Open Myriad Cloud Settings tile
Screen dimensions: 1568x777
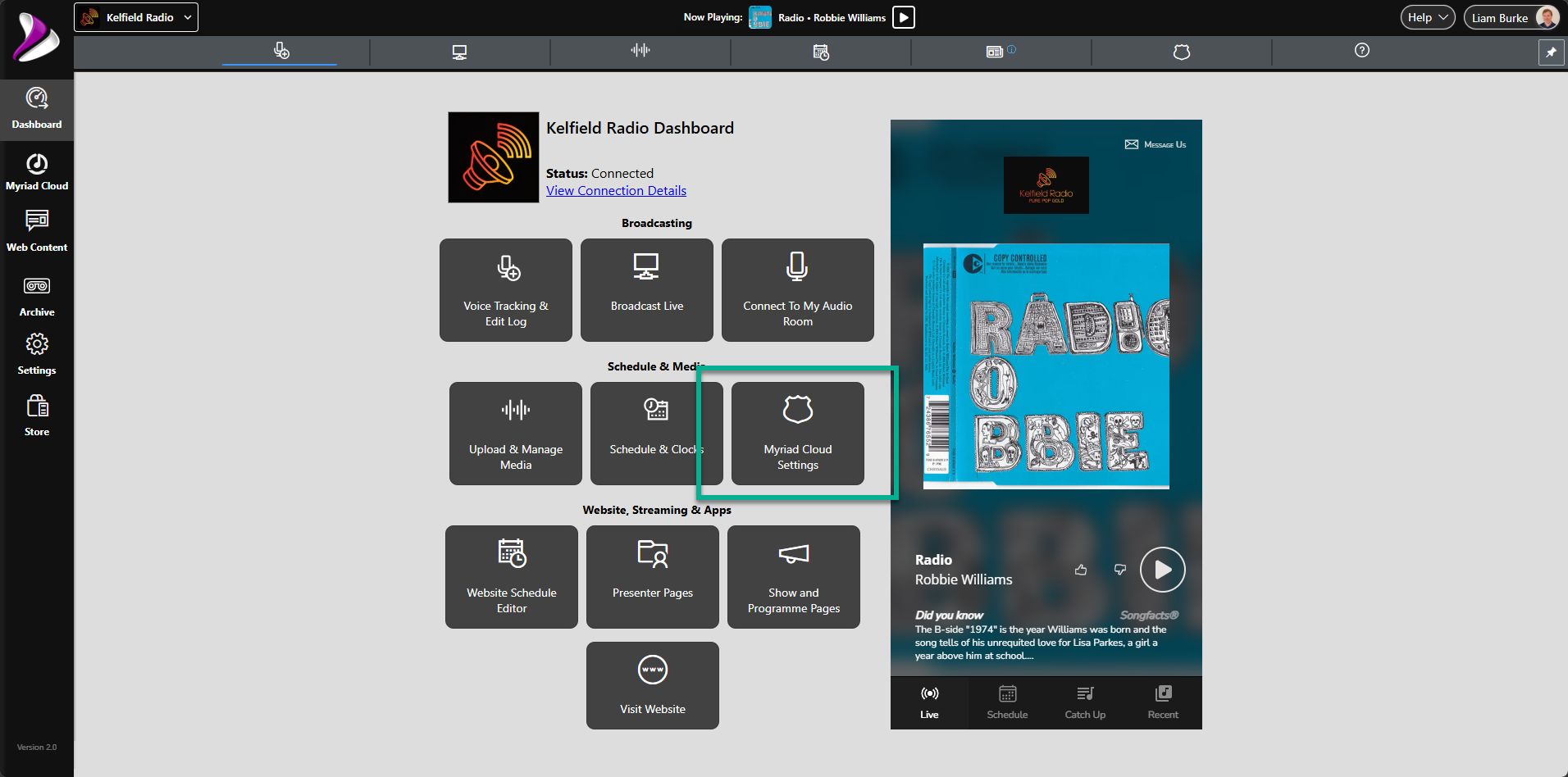click(798, 434)
